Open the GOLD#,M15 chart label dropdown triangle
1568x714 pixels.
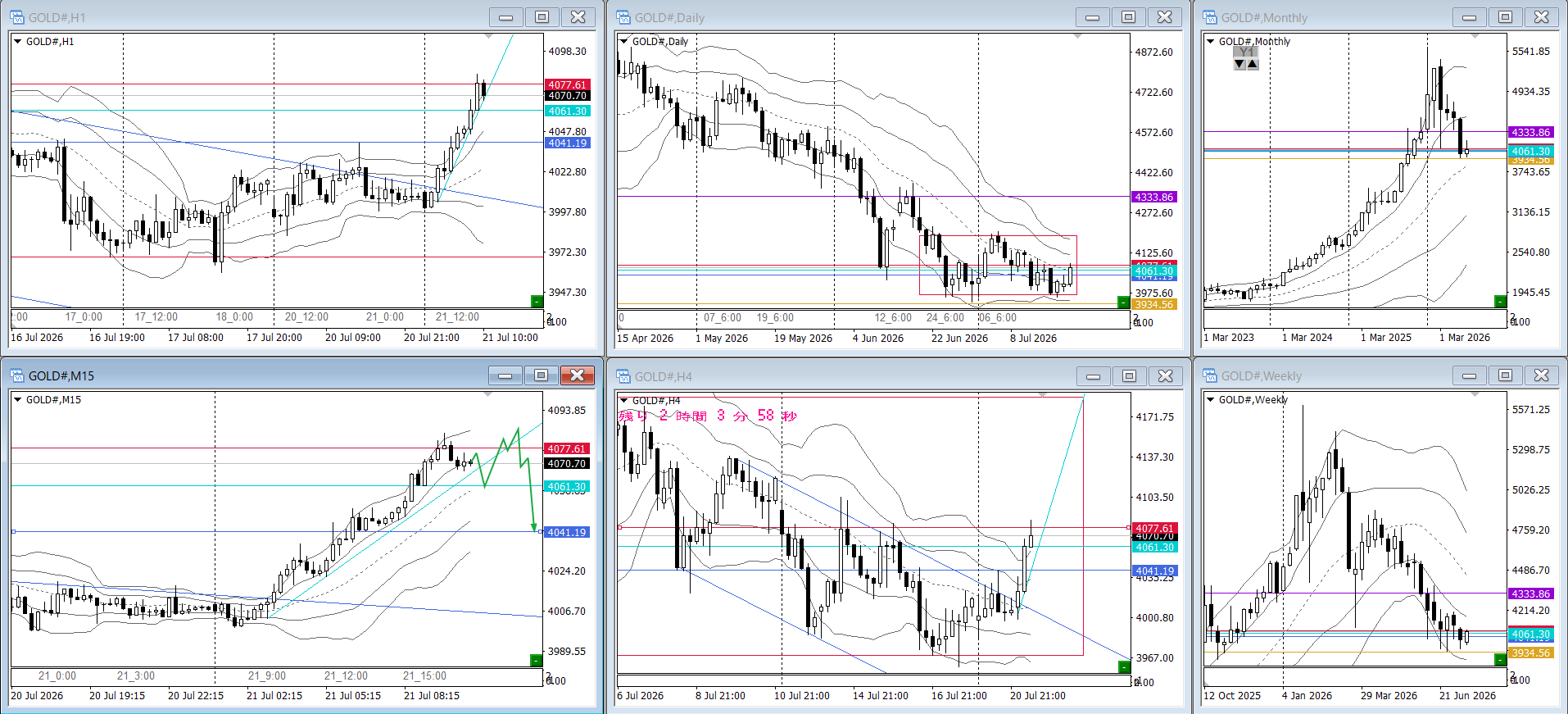[x=17, y=399]
